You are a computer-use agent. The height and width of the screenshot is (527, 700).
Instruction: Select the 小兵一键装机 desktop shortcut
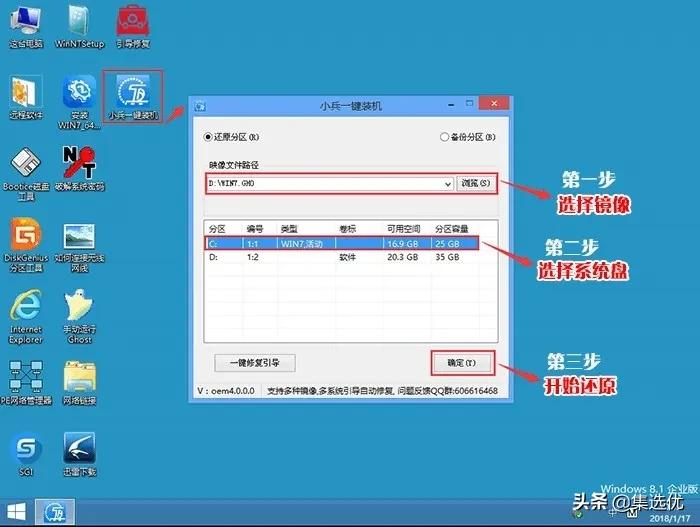(x=133, y=97)
